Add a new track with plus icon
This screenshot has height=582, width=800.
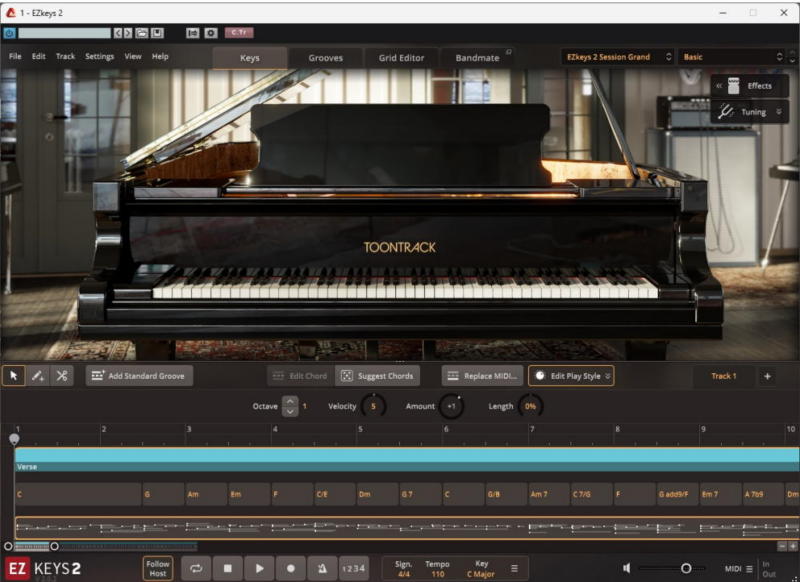(767, 376)
